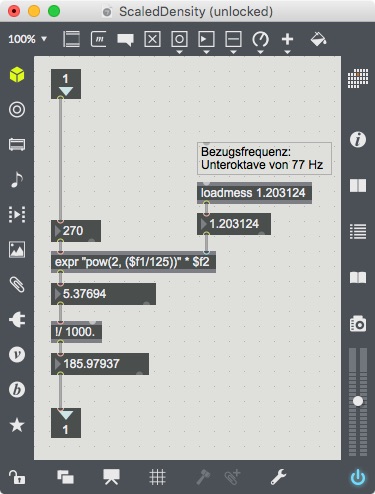The image size is (375, 494).
Task: Open the Plug-ins browser plug icon
Action: (x=17, y=320)
